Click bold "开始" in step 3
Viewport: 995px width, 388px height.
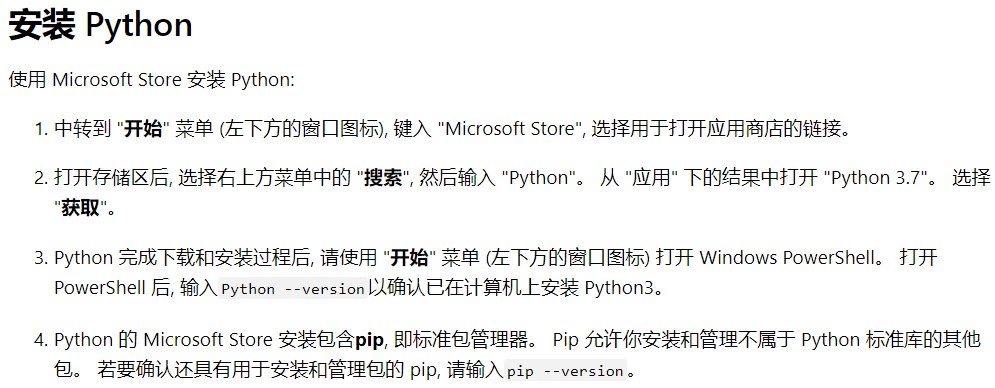[x=409, y=258]
